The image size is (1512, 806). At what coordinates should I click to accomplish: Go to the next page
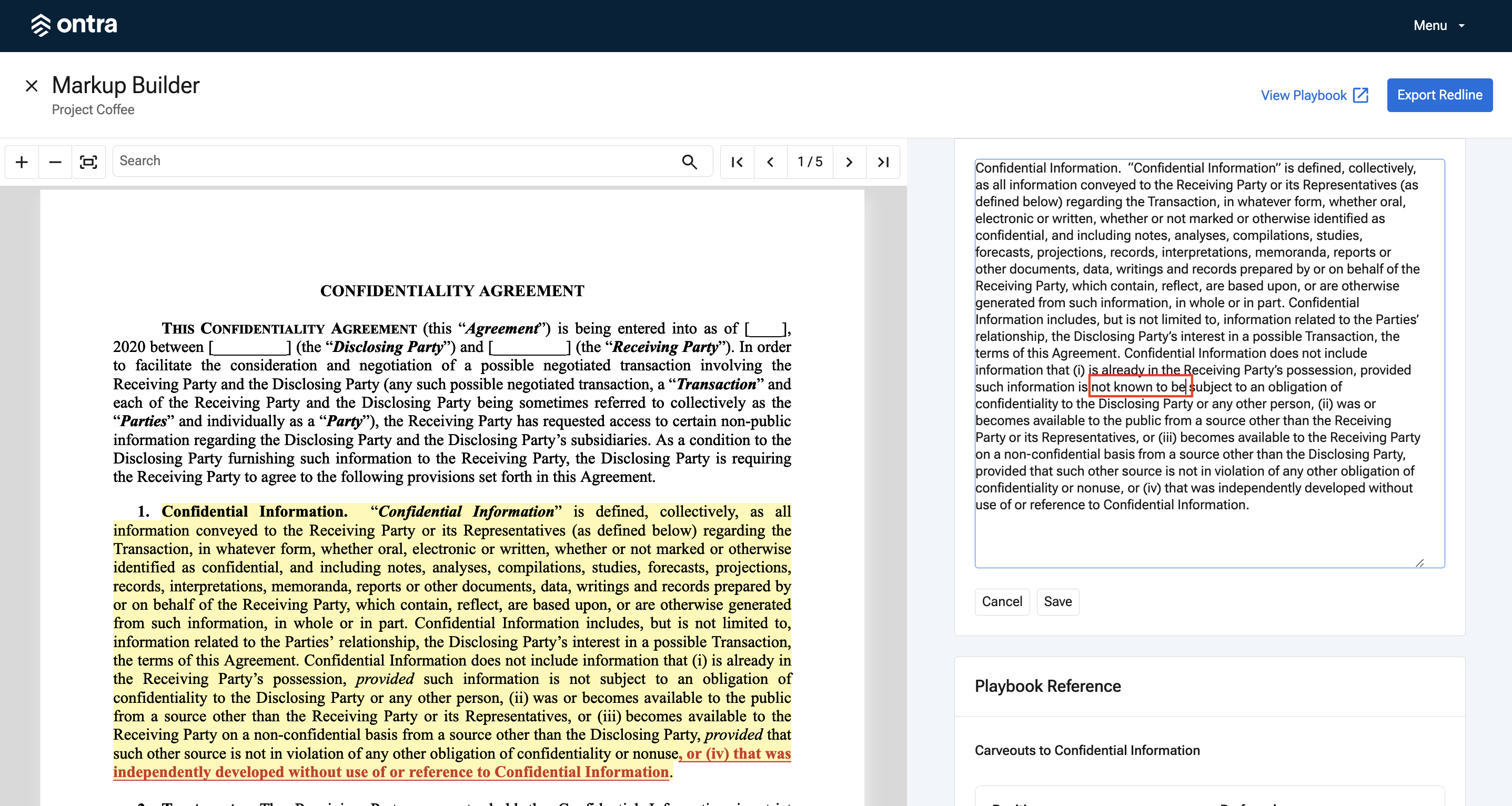849,162
